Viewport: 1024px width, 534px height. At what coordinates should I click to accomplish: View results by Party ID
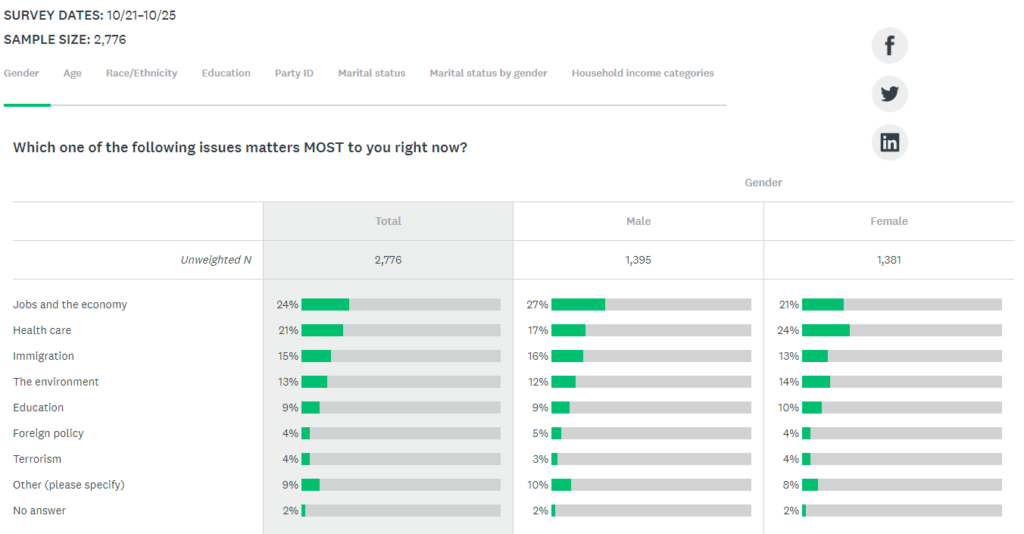pos(294,73)
